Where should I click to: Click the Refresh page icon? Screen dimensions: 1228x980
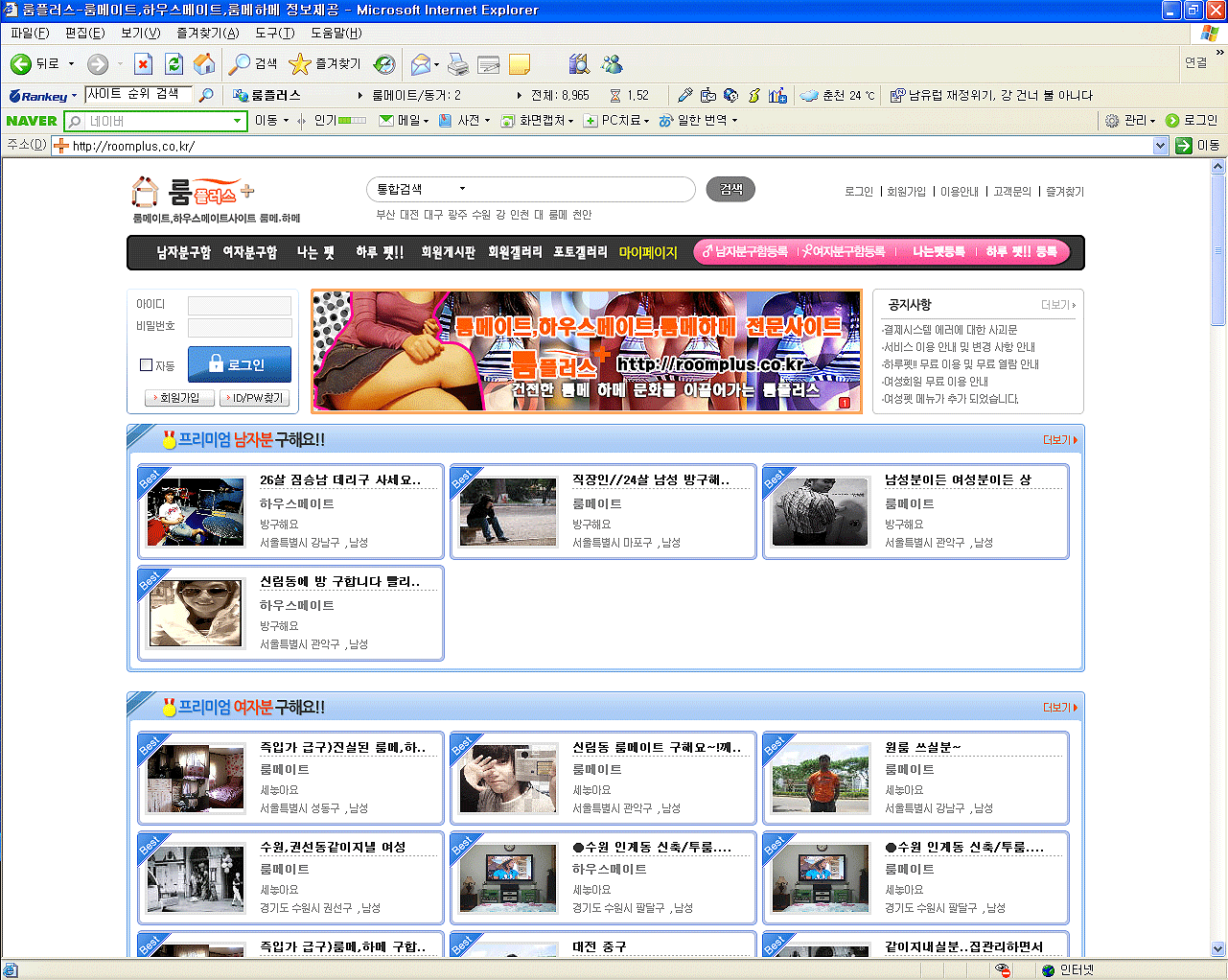(x=174, y=64)
